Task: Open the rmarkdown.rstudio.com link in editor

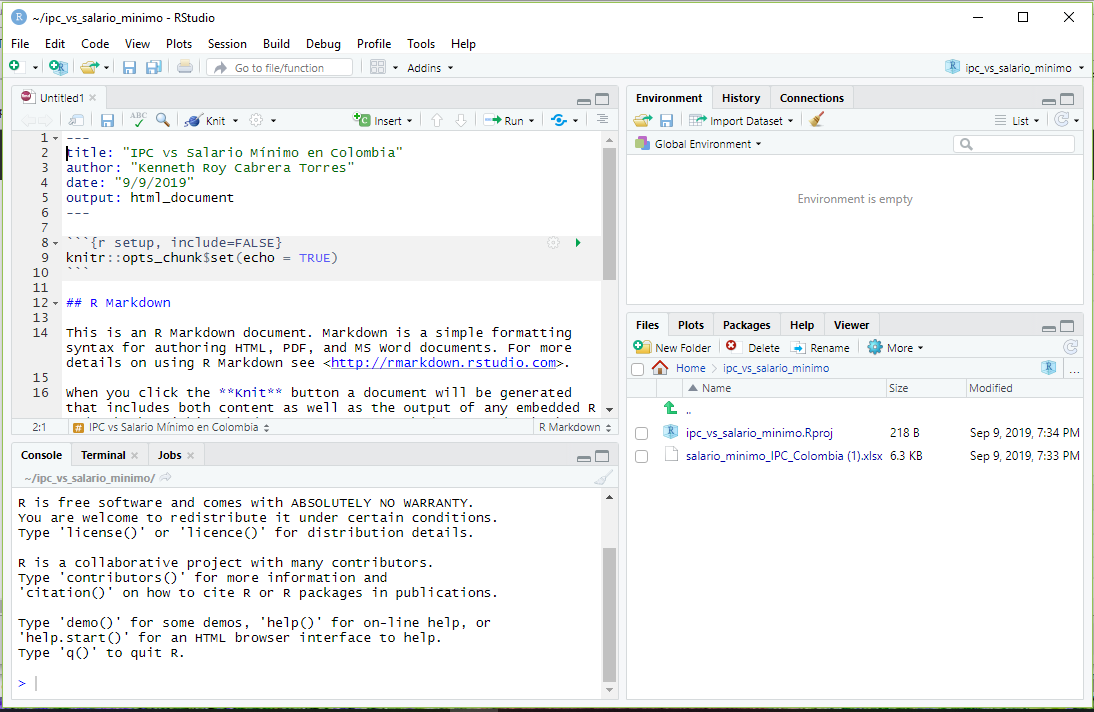Action: (x=444, y=363)
